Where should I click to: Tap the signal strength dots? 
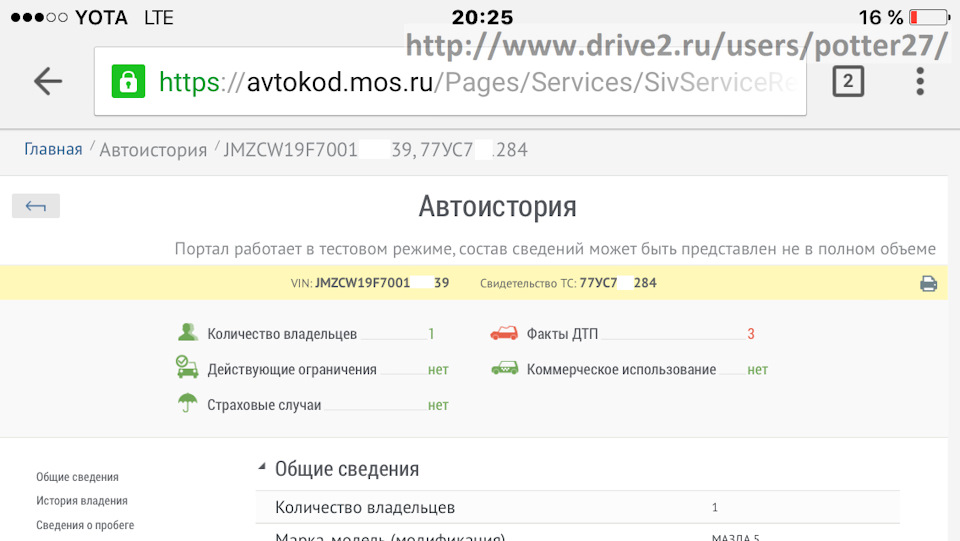coord(39,17)
